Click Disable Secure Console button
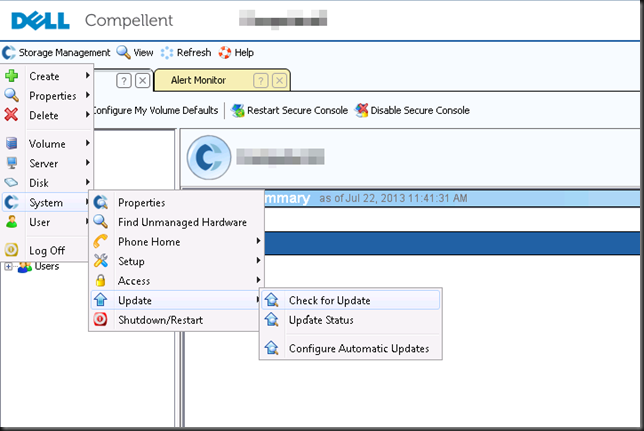 pos(412,111)
